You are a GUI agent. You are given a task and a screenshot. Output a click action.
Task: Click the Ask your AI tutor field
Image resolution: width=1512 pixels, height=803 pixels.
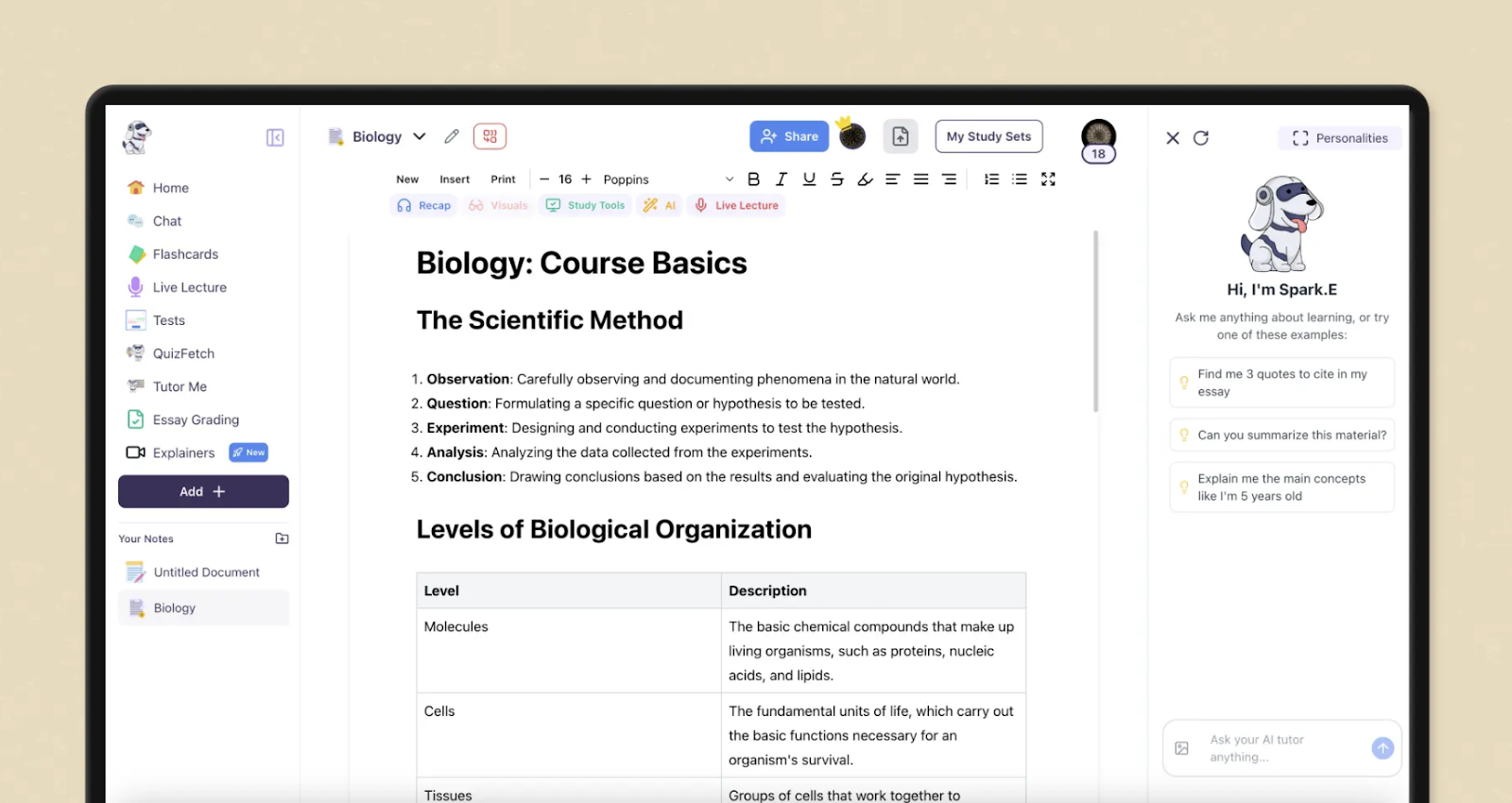[x=1281, y=748]
